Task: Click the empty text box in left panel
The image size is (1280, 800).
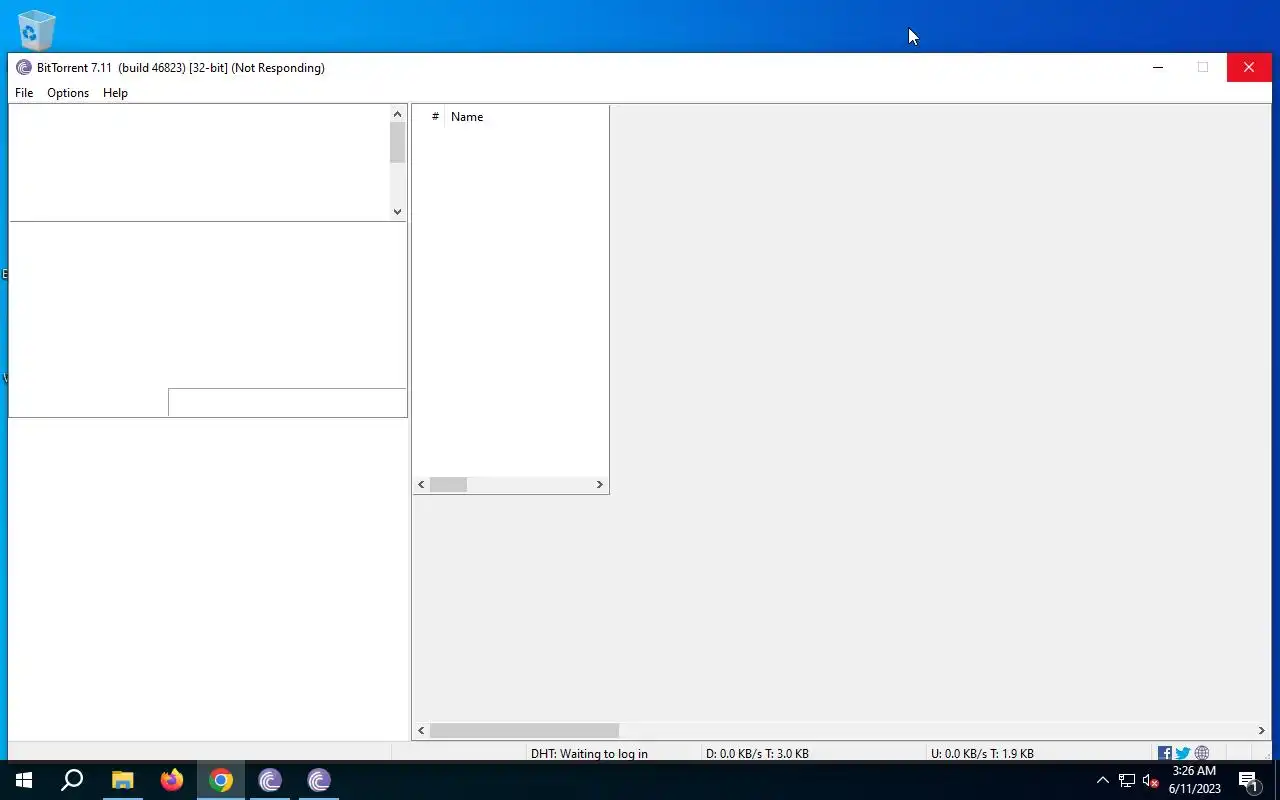Action: click(287, 403)
